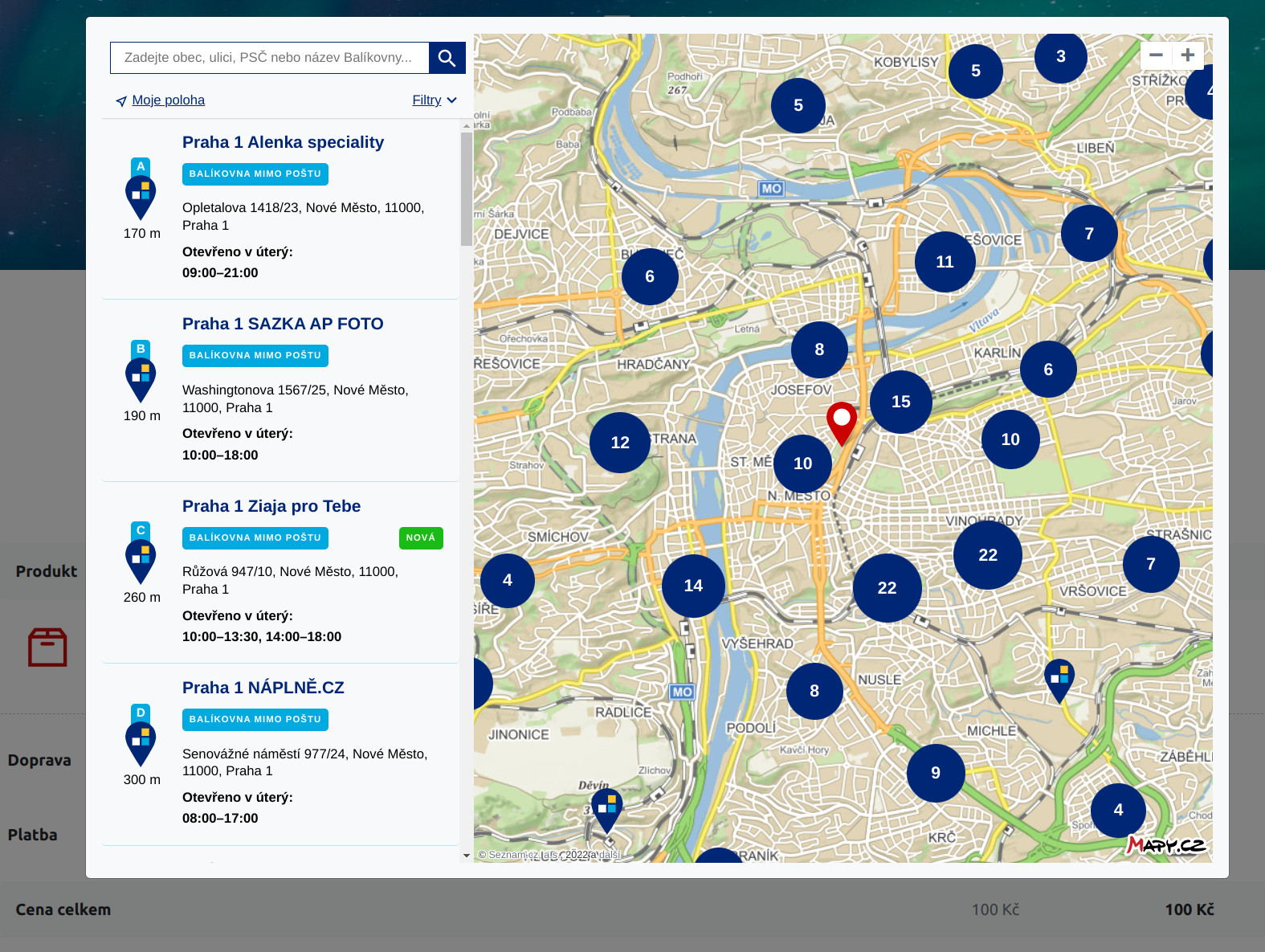Click the list scrollbar down arrow
Viewport: 1265px width, 952px height.
point(467,856)
